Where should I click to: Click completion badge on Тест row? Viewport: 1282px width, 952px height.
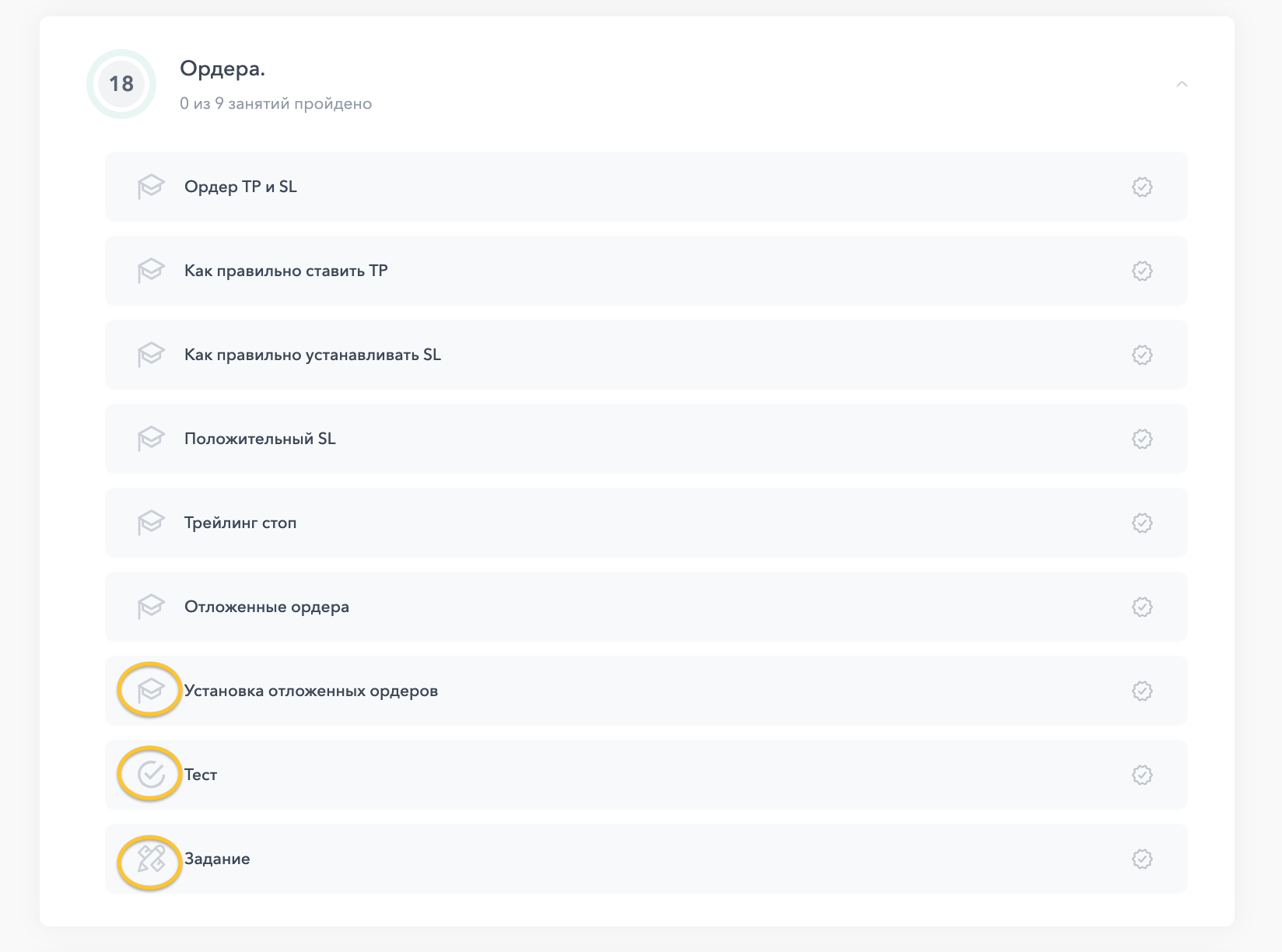tap(1141, 775)
